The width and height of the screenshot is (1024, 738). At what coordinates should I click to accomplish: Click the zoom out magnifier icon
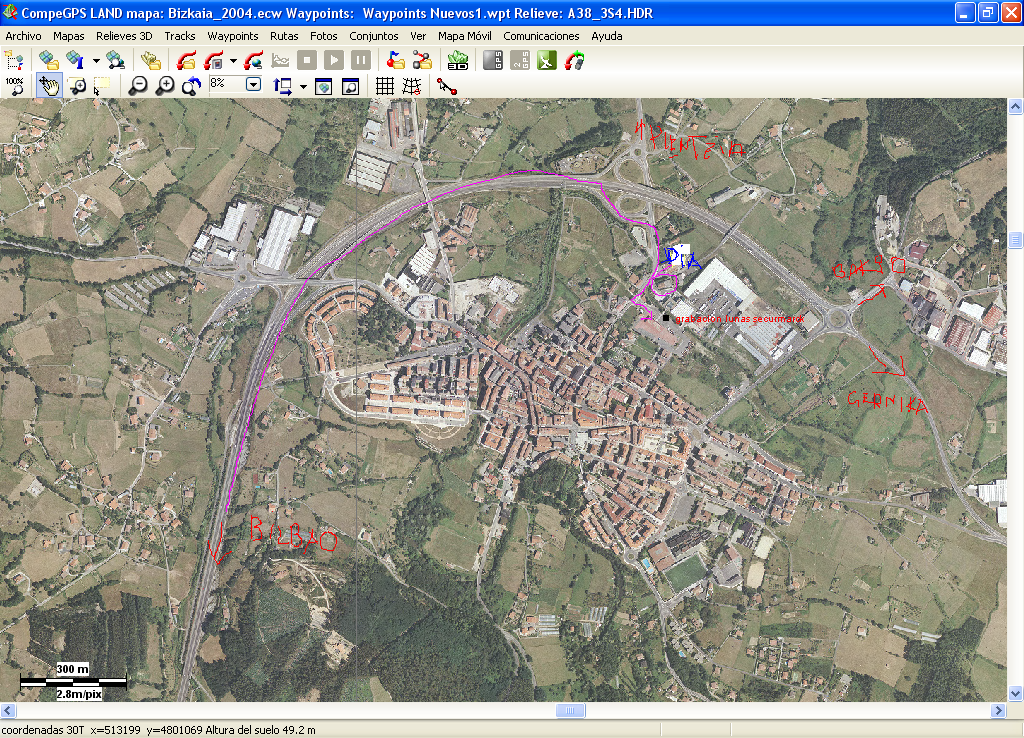[x=138, y=86]
